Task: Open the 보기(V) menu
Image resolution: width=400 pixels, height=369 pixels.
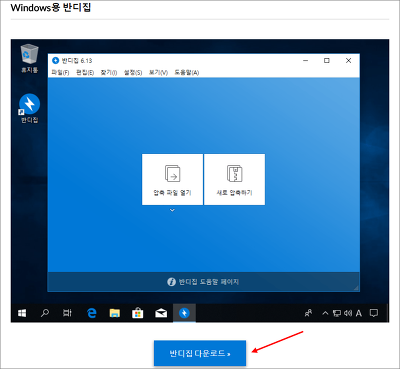Action: click(158, 72)
